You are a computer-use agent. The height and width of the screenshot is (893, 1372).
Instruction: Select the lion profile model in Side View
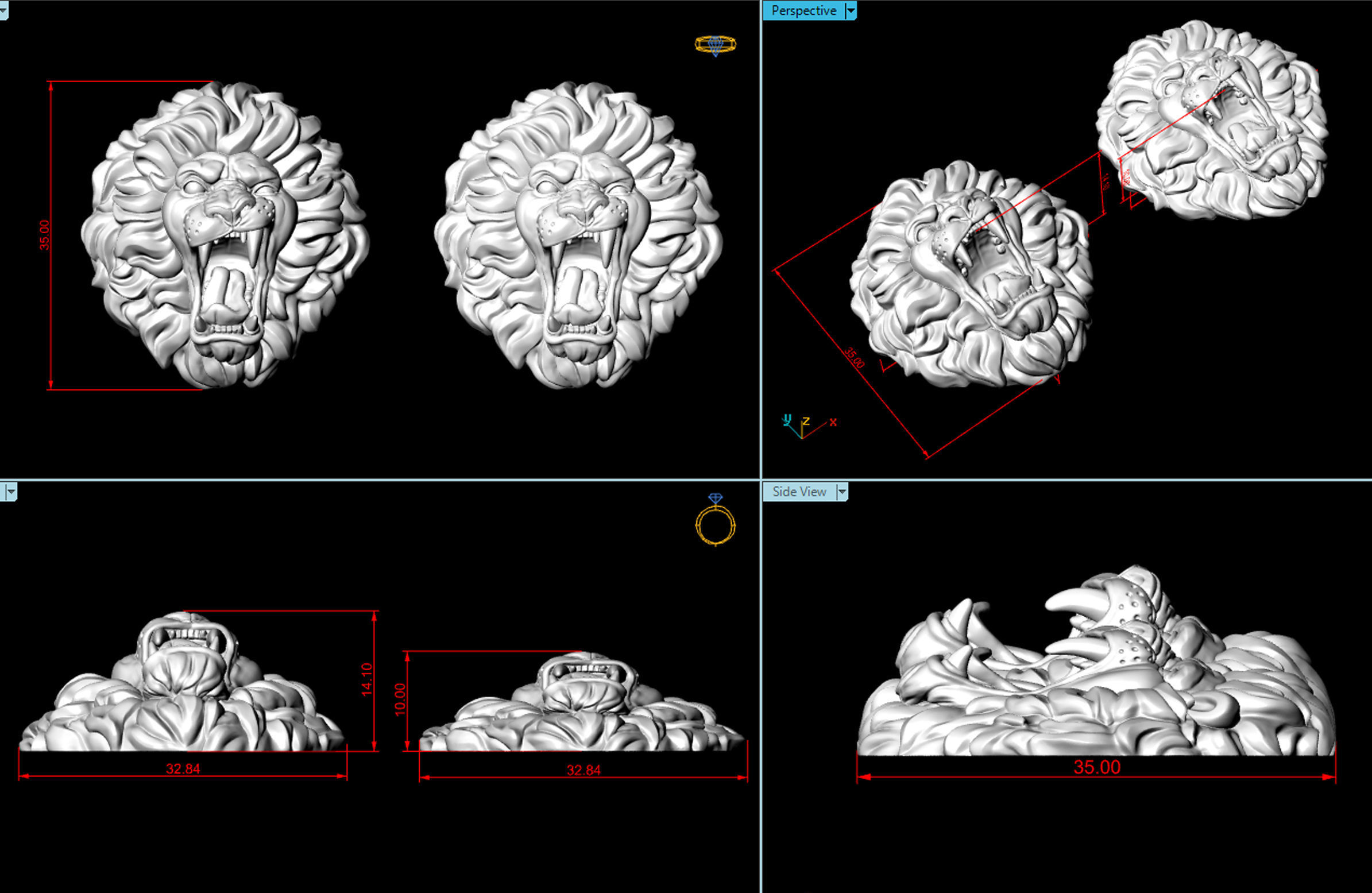[x=1096, y=660]
